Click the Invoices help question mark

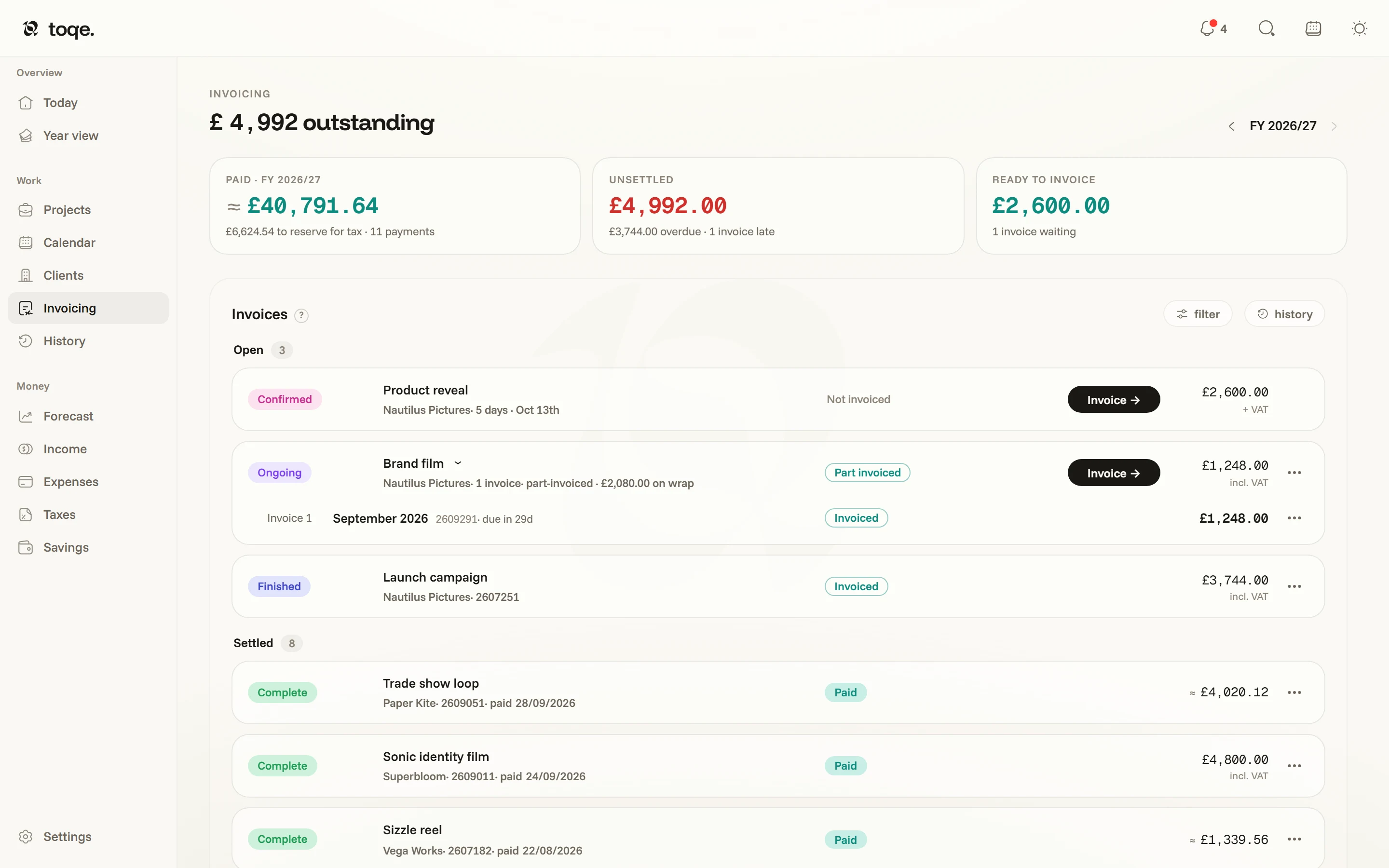[x=301, y=315]
